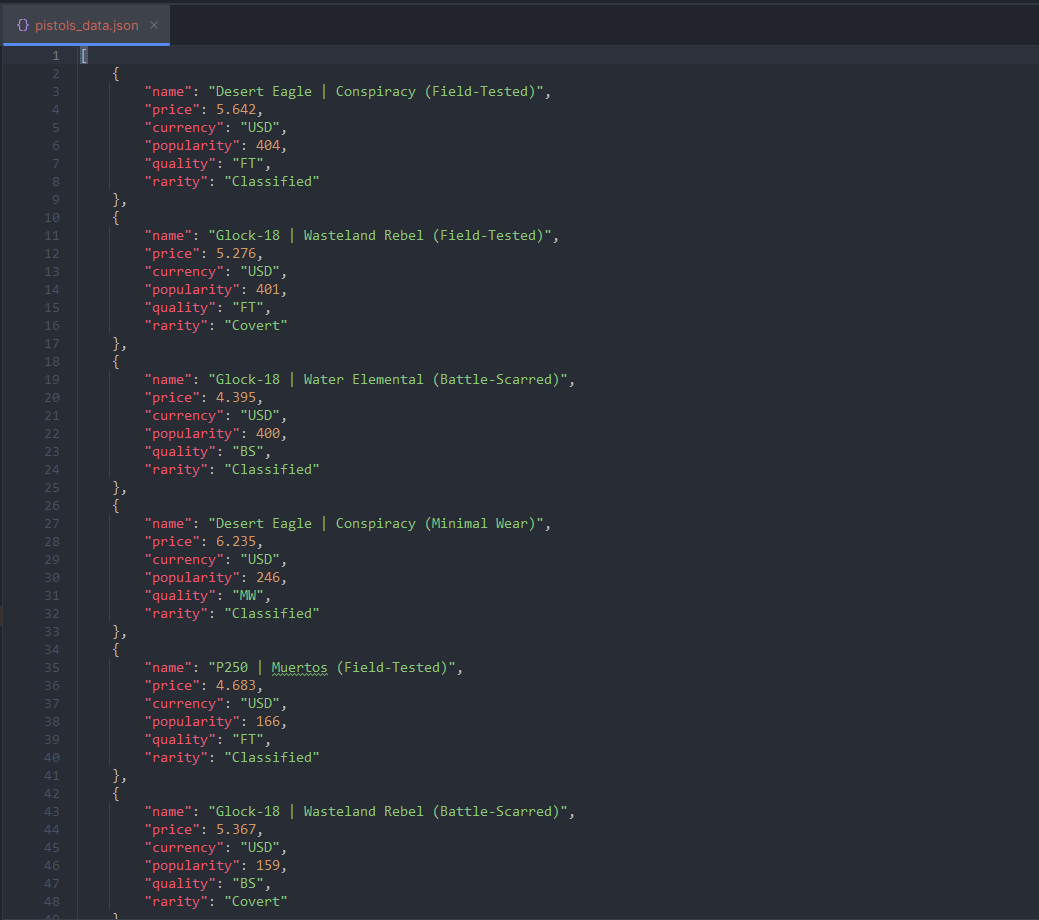
Task: Click the popularity value 400
Action: 268,433
